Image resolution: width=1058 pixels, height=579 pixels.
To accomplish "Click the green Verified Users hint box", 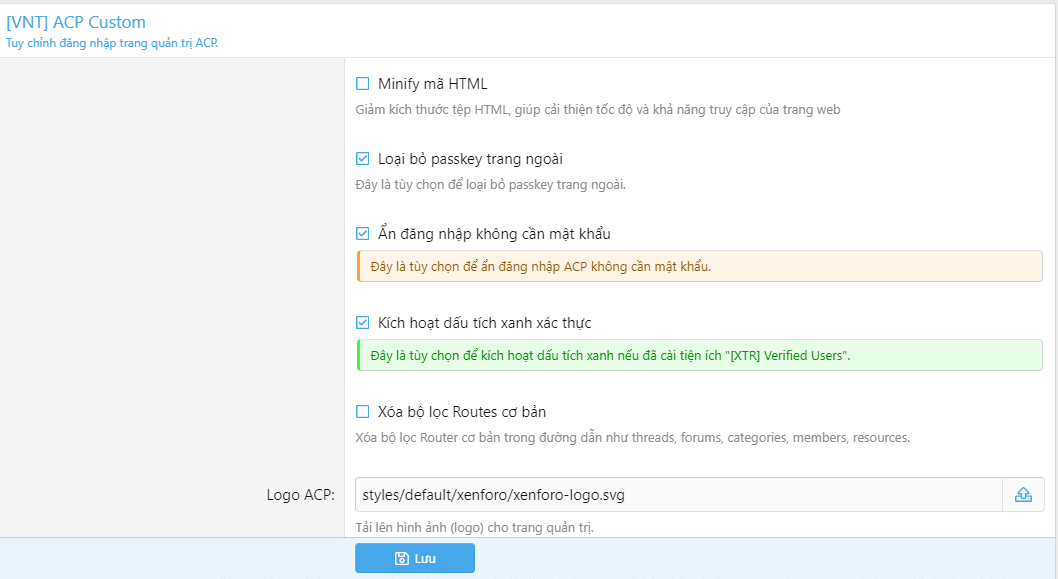I will tap(699, 356).
